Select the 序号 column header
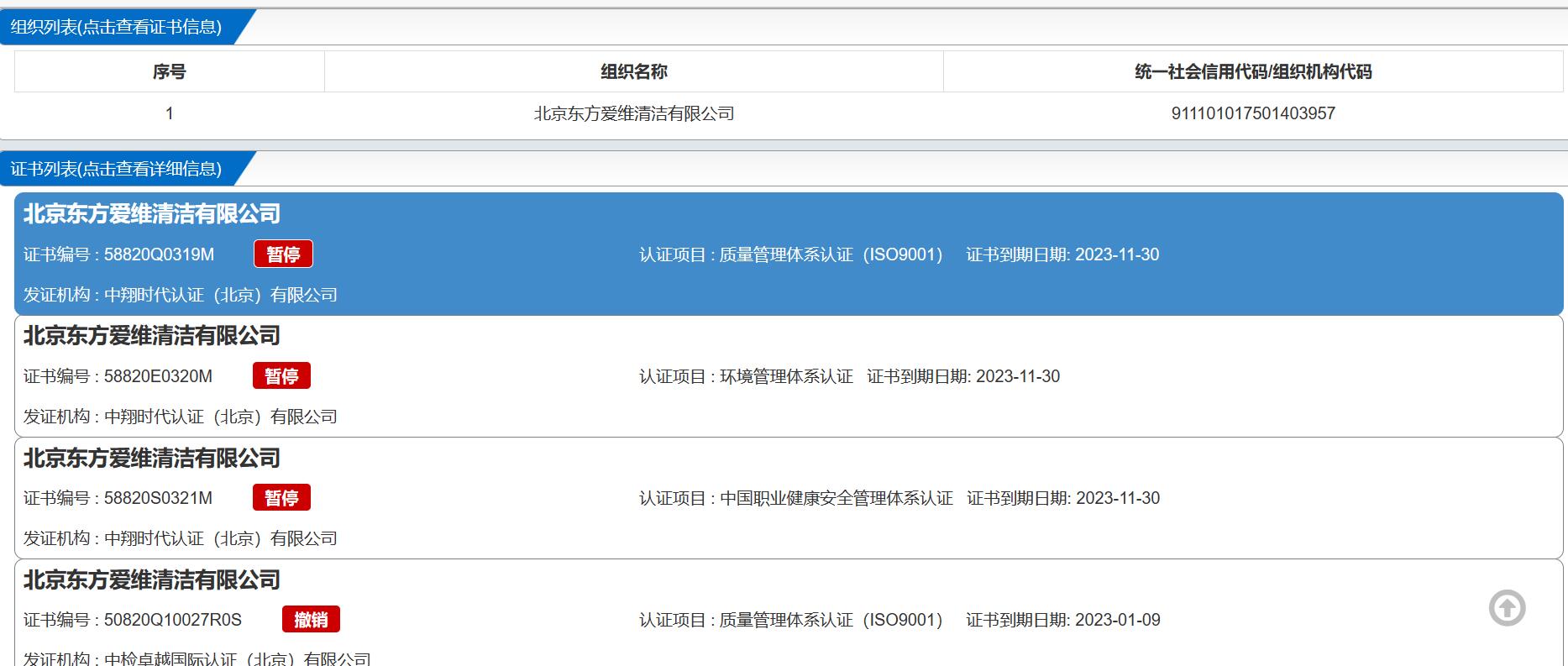1568x666 pixels. tap(170, 71)
